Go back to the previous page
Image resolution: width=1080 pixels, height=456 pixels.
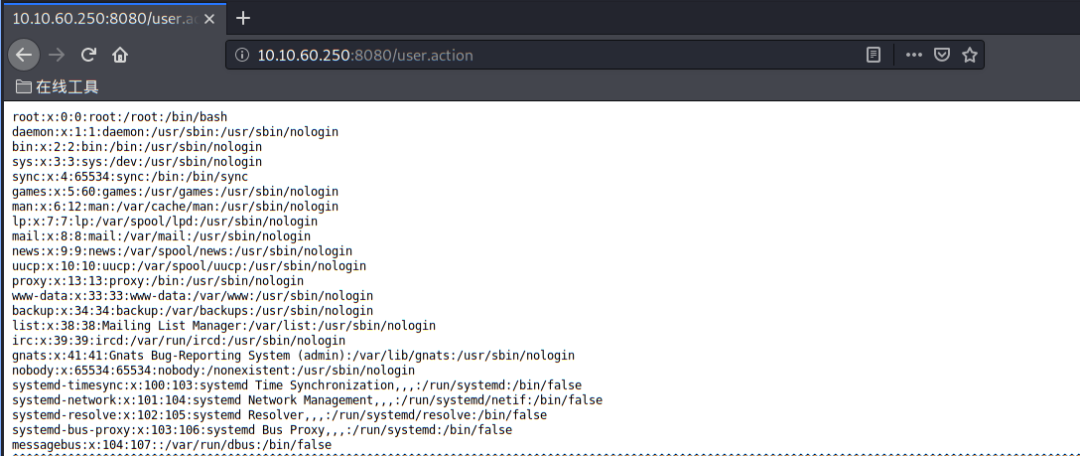pyautogui.click(x=23, y=55)
